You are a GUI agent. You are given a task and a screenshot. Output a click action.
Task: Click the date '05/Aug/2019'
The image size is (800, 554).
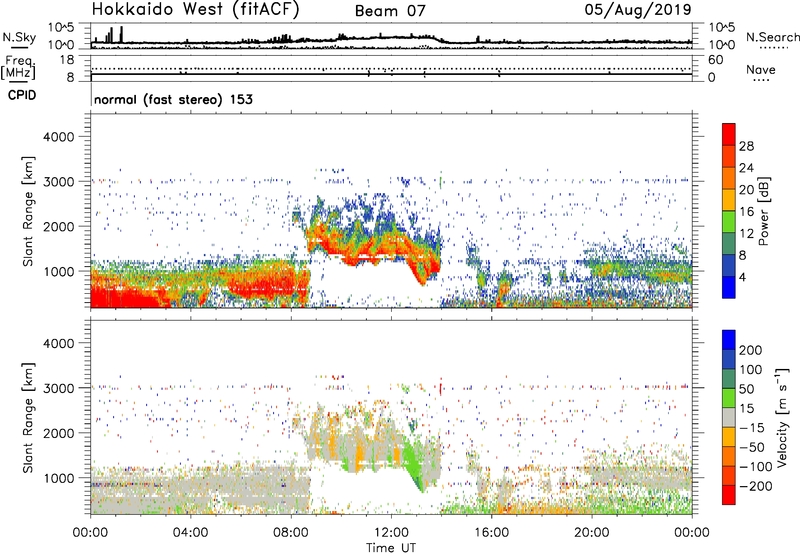638,10
